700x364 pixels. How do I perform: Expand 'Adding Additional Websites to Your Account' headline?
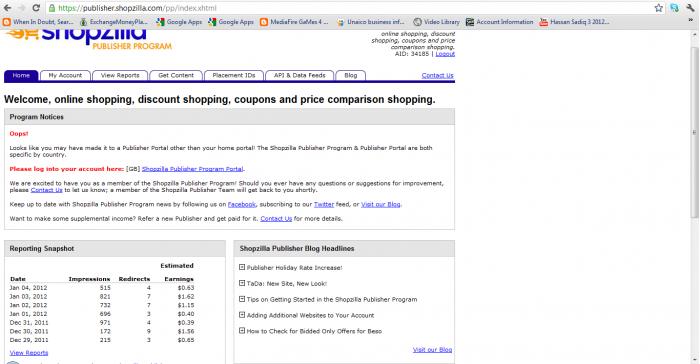tap(242, 315)
